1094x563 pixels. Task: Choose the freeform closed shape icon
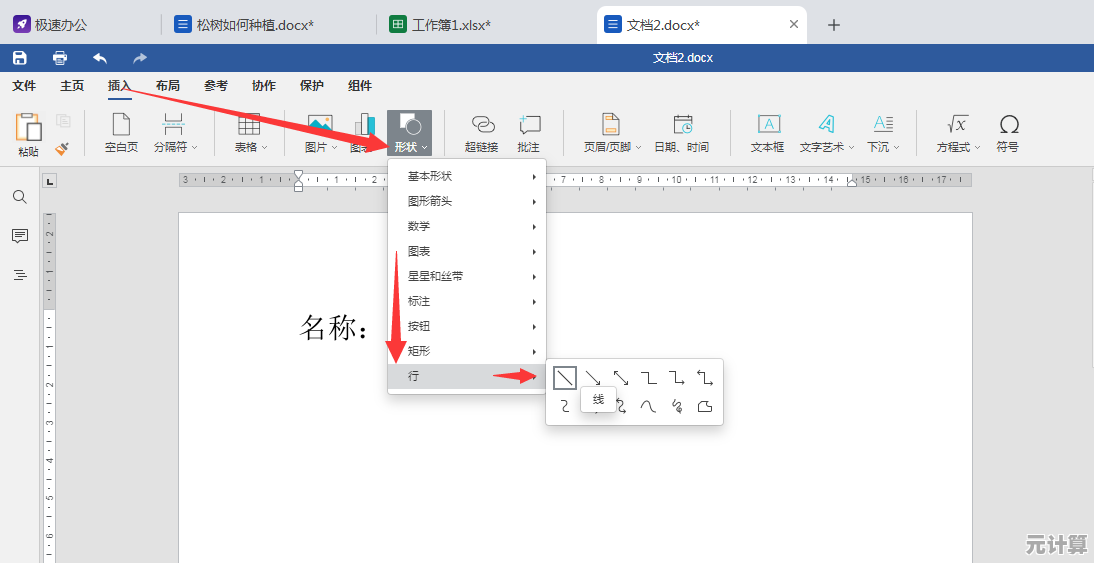[x=705, y=406]
